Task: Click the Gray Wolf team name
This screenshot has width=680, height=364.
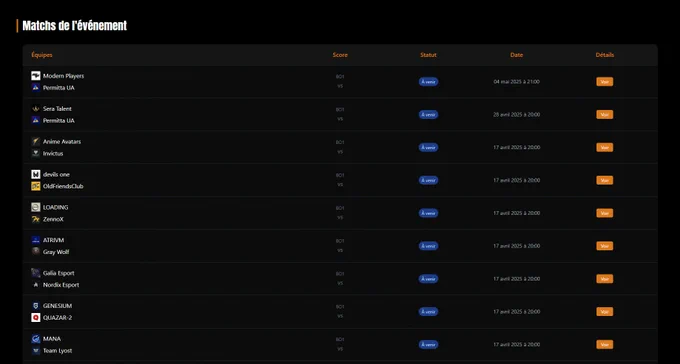Action: point(56,252)
